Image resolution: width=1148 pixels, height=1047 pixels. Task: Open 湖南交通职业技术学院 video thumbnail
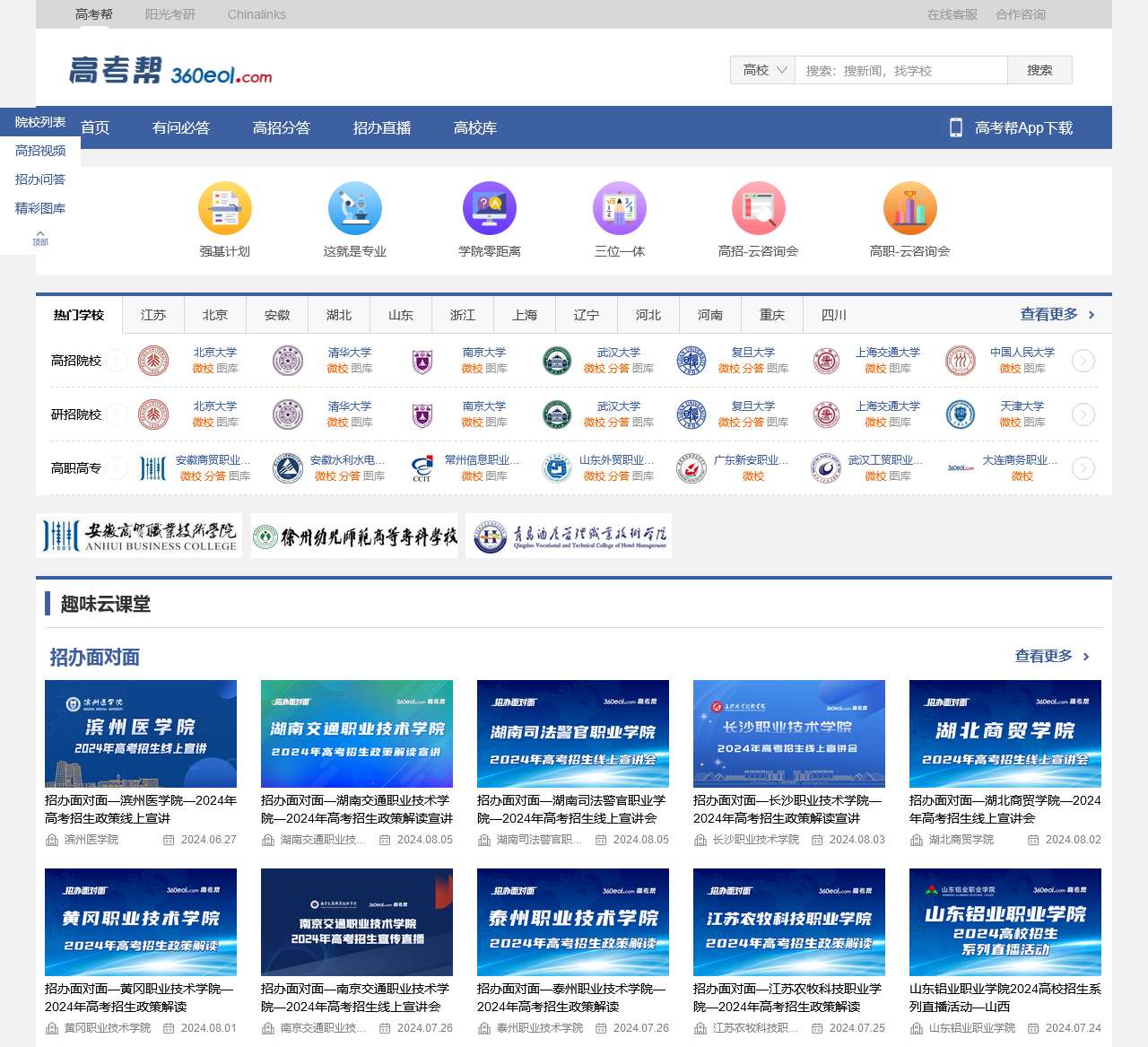(357, 734)
